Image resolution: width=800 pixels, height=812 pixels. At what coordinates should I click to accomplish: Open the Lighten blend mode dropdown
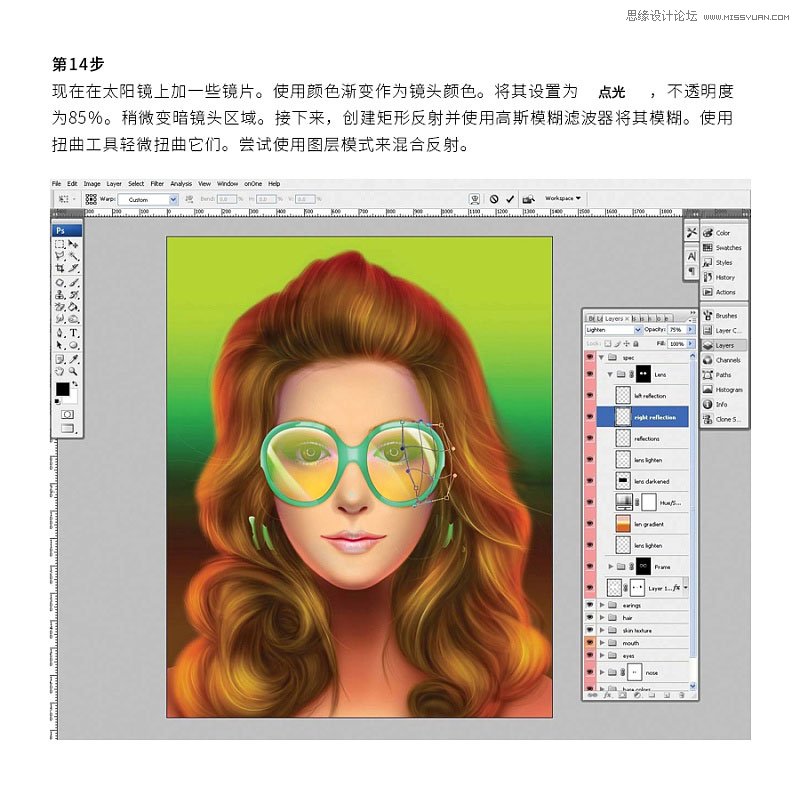pos(614,330)
